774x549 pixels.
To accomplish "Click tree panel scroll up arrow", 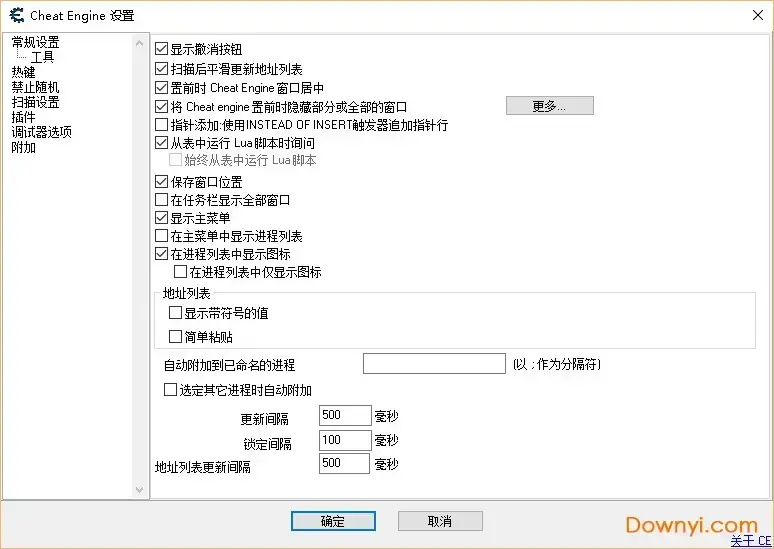I will pos(140,44).
